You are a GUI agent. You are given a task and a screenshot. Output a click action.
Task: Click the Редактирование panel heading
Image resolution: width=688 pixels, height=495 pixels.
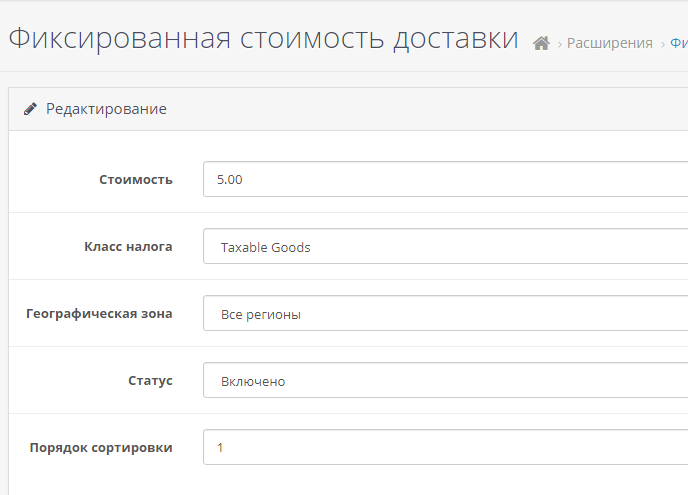[x=106, y=109]
